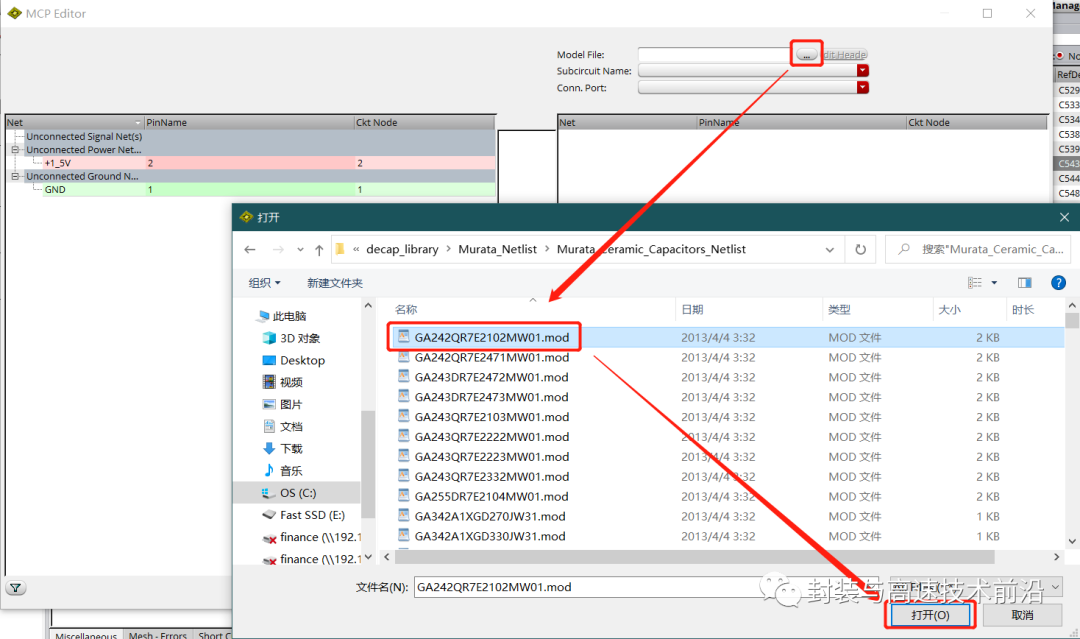Select OS (C:) drive

[298, 492]
